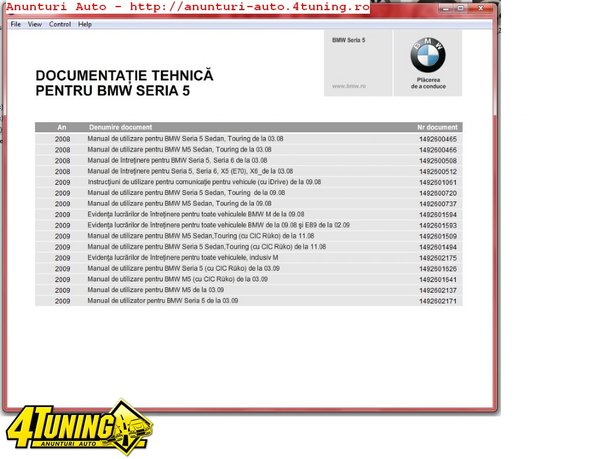This screenshot has height=459, width=610.
Task: Select document number 1492600508
Action: tap(438, 161)
